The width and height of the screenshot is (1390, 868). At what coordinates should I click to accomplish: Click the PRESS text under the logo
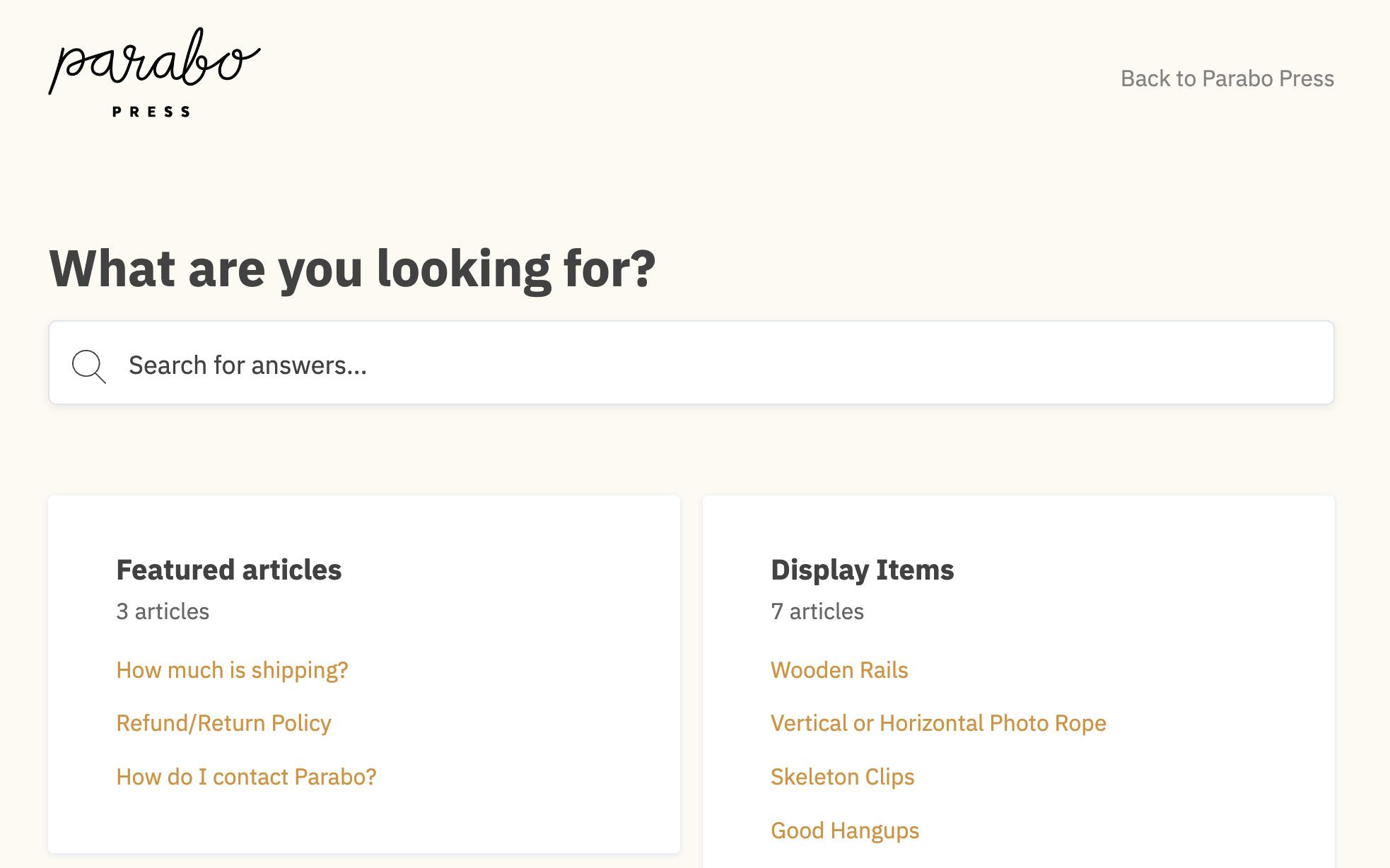tap(151, 112)
